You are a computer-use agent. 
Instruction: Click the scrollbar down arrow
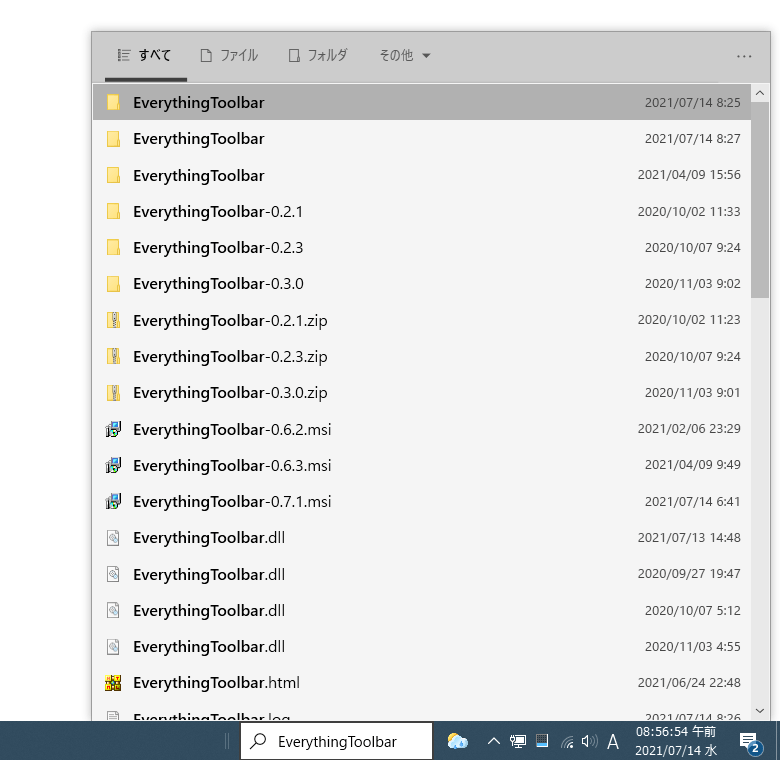coord(760,711)
